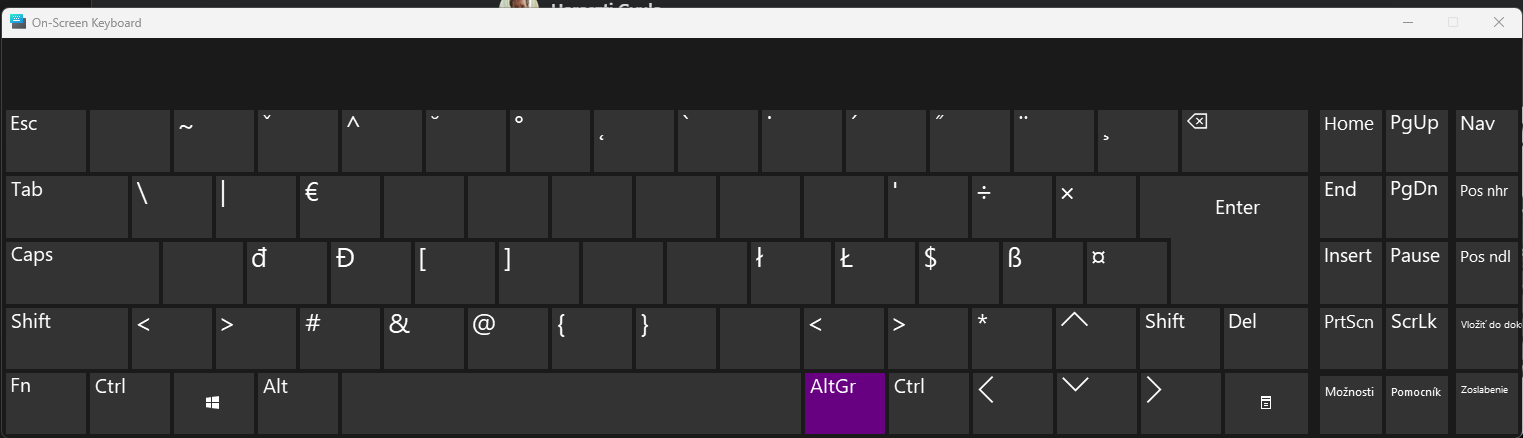Turn off the highlighted AltGr key
The width and height of the screenshot is (1523, 438).
[845, 403]
